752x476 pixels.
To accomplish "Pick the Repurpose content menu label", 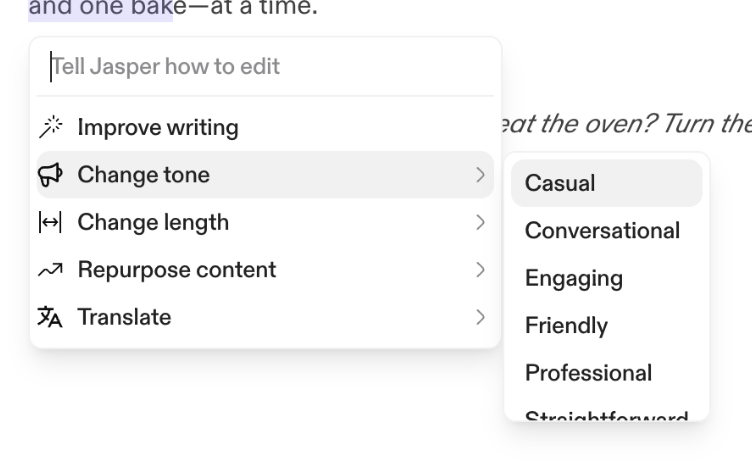I will tap(177, 270).
